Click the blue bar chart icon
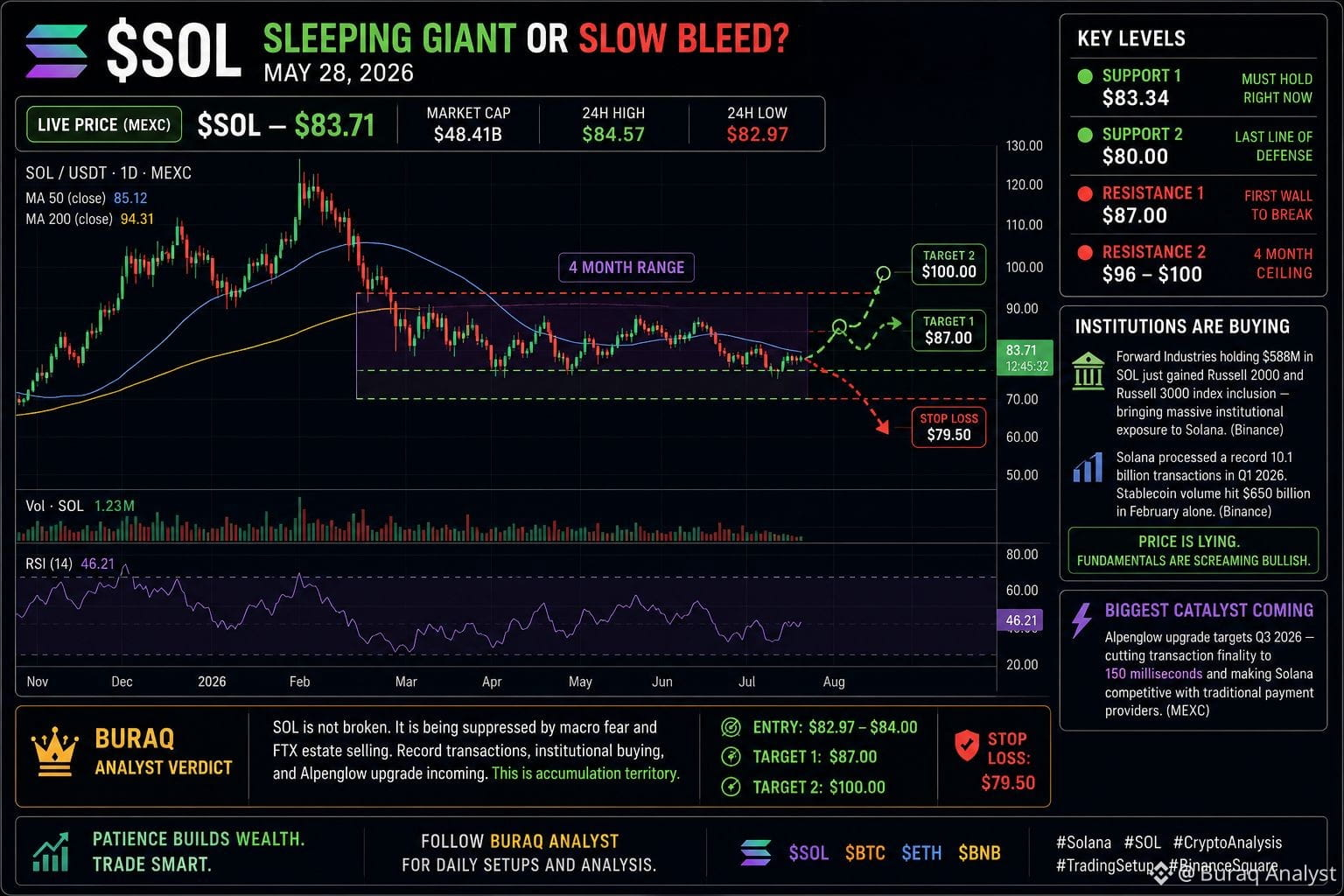 [1088, 467]
